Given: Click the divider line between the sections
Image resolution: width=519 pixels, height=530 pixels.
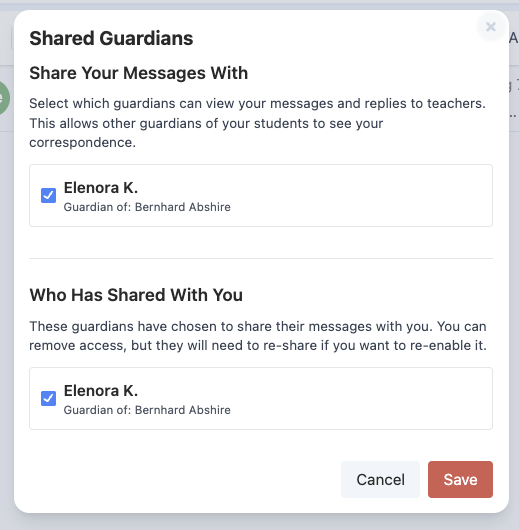Looking at the screenshot, I should (x=261, y=259).
